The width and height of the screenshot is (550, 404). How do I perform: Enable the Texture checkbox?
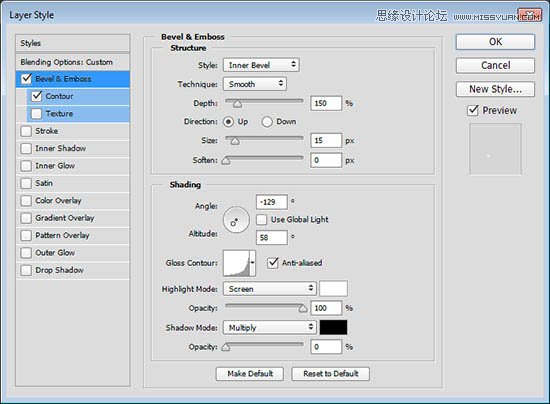(x=36, y=114)
